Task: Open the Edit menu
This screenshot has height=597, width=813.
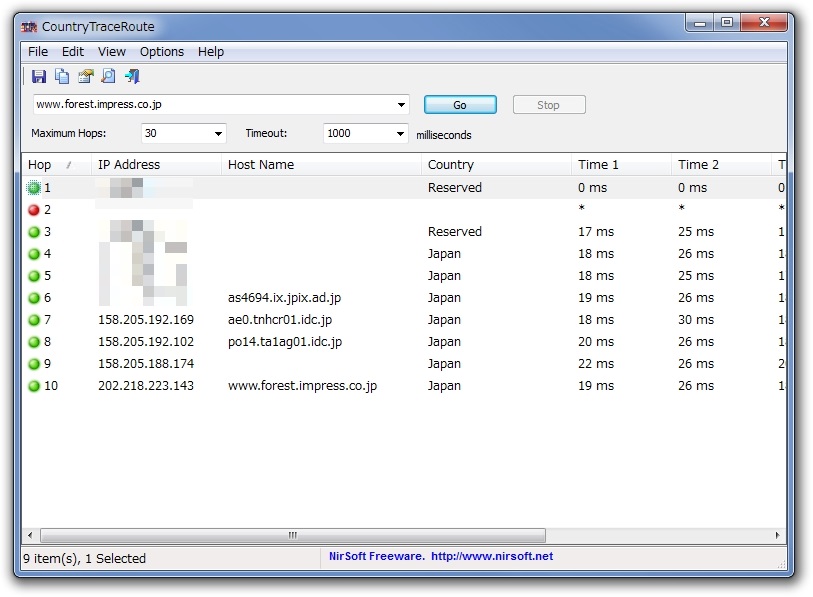Action: [73, 52]
